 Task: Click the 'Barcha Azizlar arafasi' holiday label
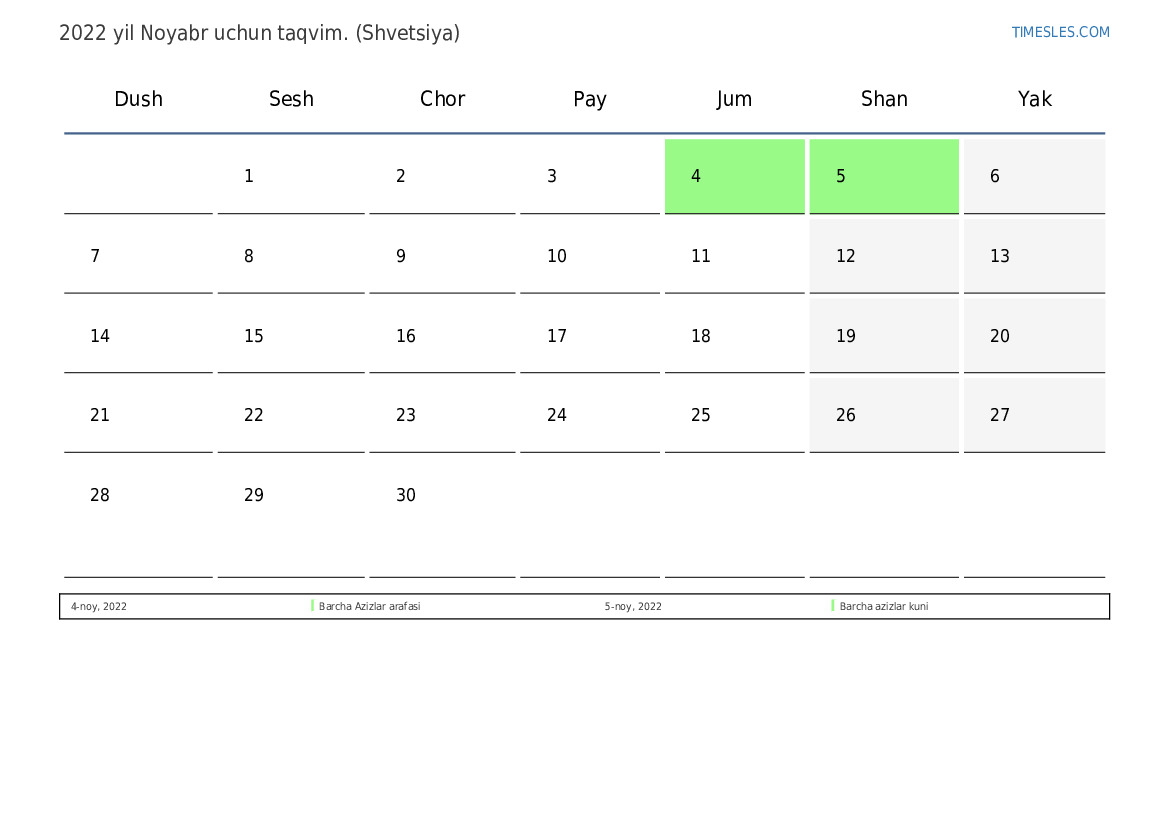(x=369, y=606)
